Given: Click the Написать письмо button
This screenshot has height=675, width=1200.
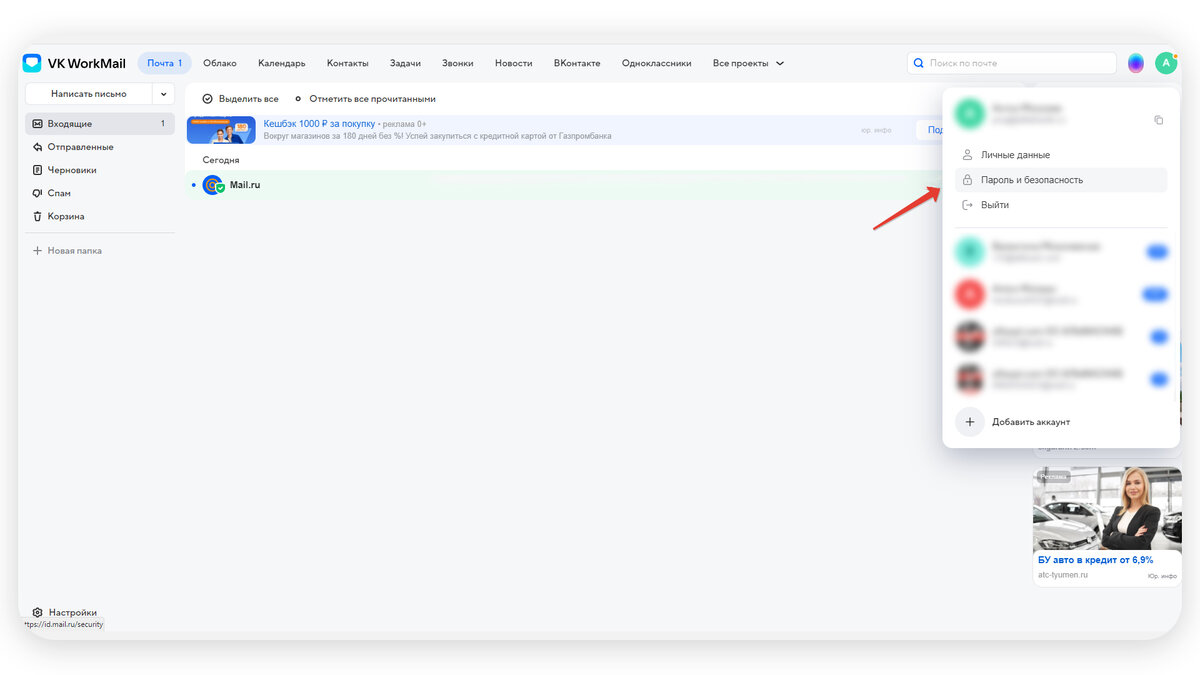Looking at the screenshot, I should 89,94.
